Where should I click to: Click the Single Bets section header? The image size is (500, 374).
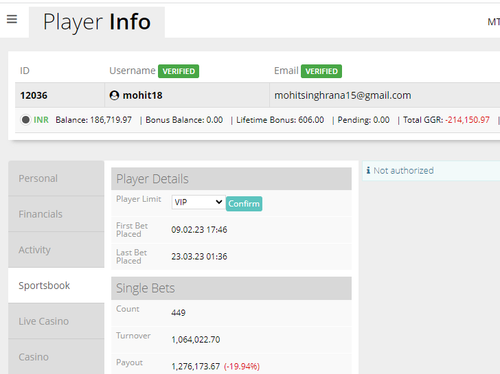coord(231,288)
